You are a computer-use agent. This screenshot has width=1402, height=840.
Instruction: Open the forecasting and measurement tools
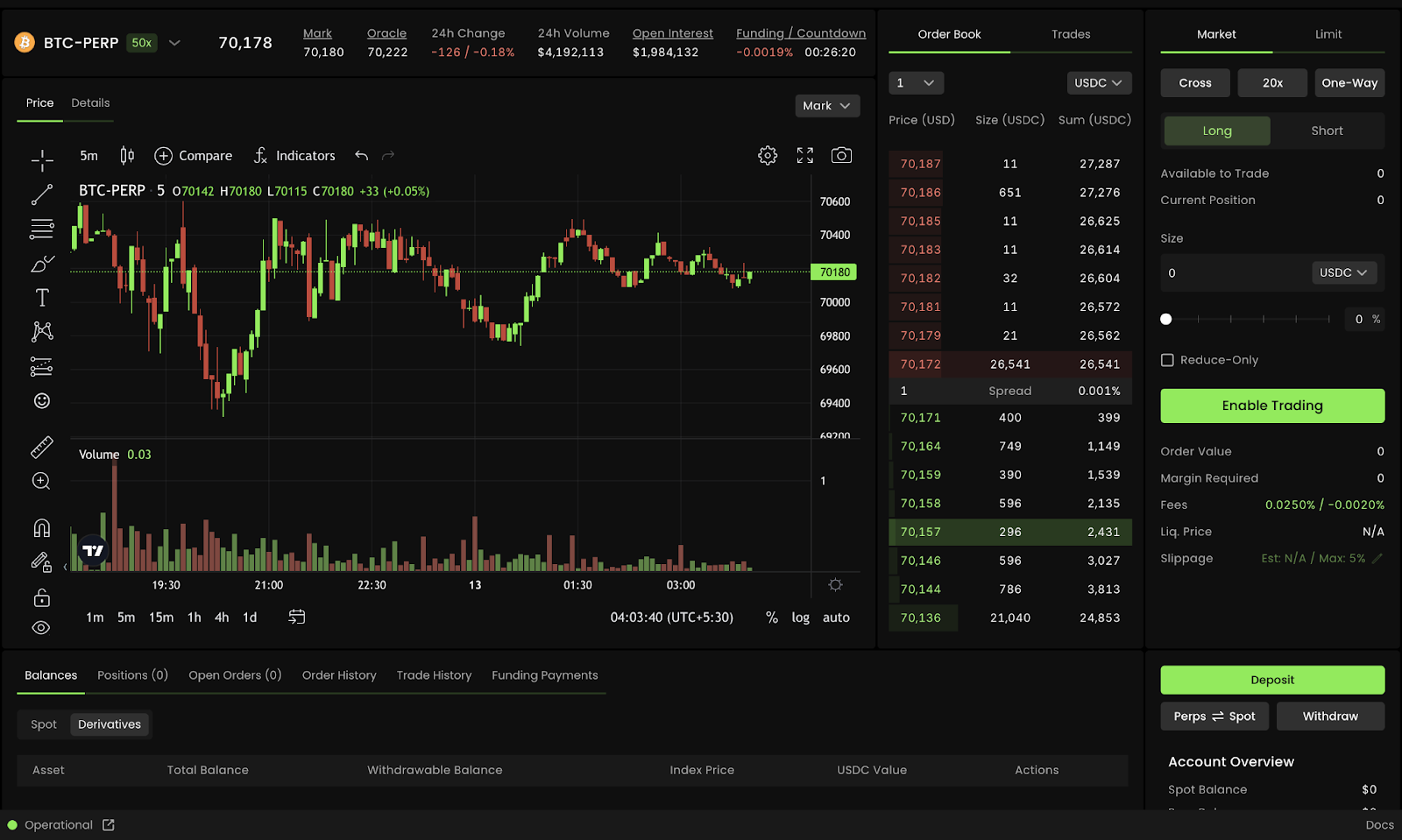(x=42, y=366)
